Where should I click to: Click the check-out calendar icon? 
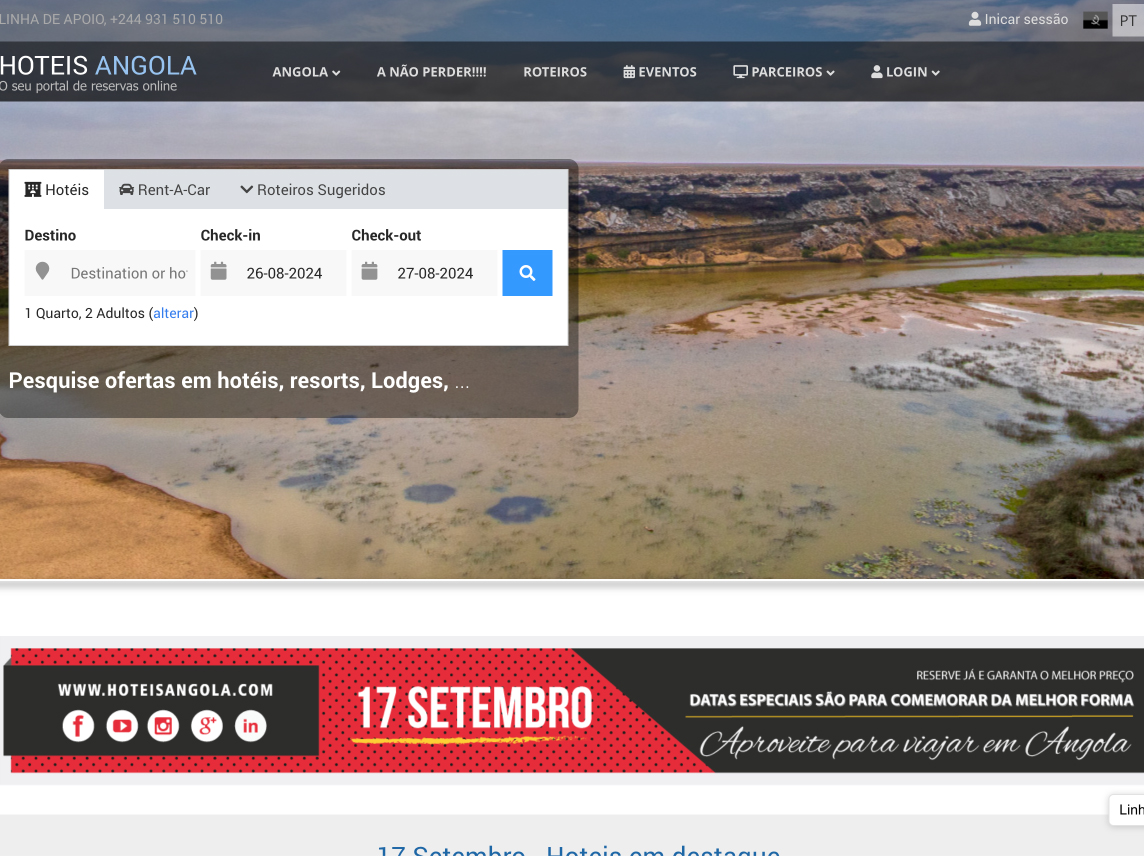coord(370,272)
